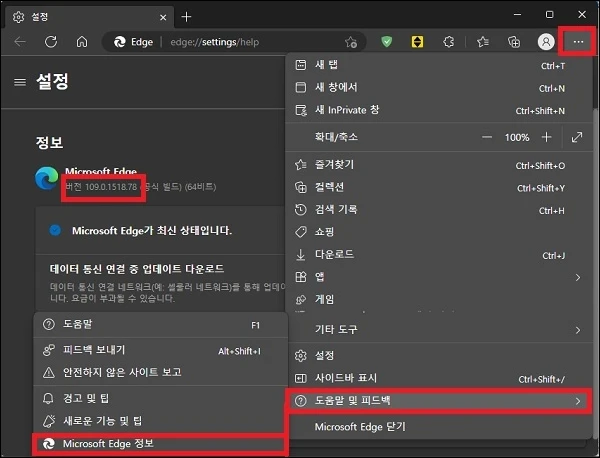
Task: Open the Extensions puzzle icon
Action: (x=448, y=41)
